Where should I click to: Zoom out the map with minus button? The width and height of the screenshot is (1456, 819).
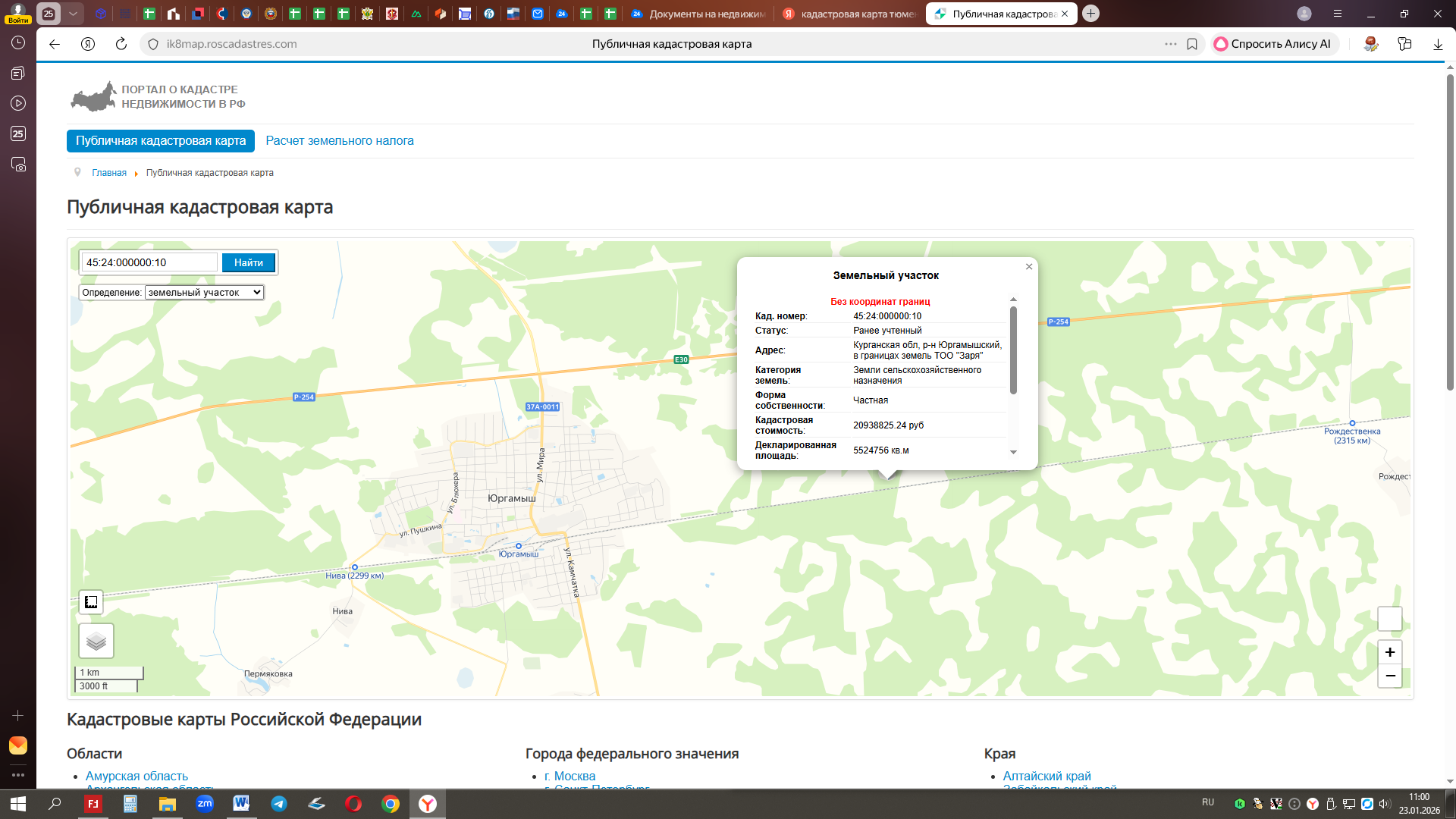1389,676
